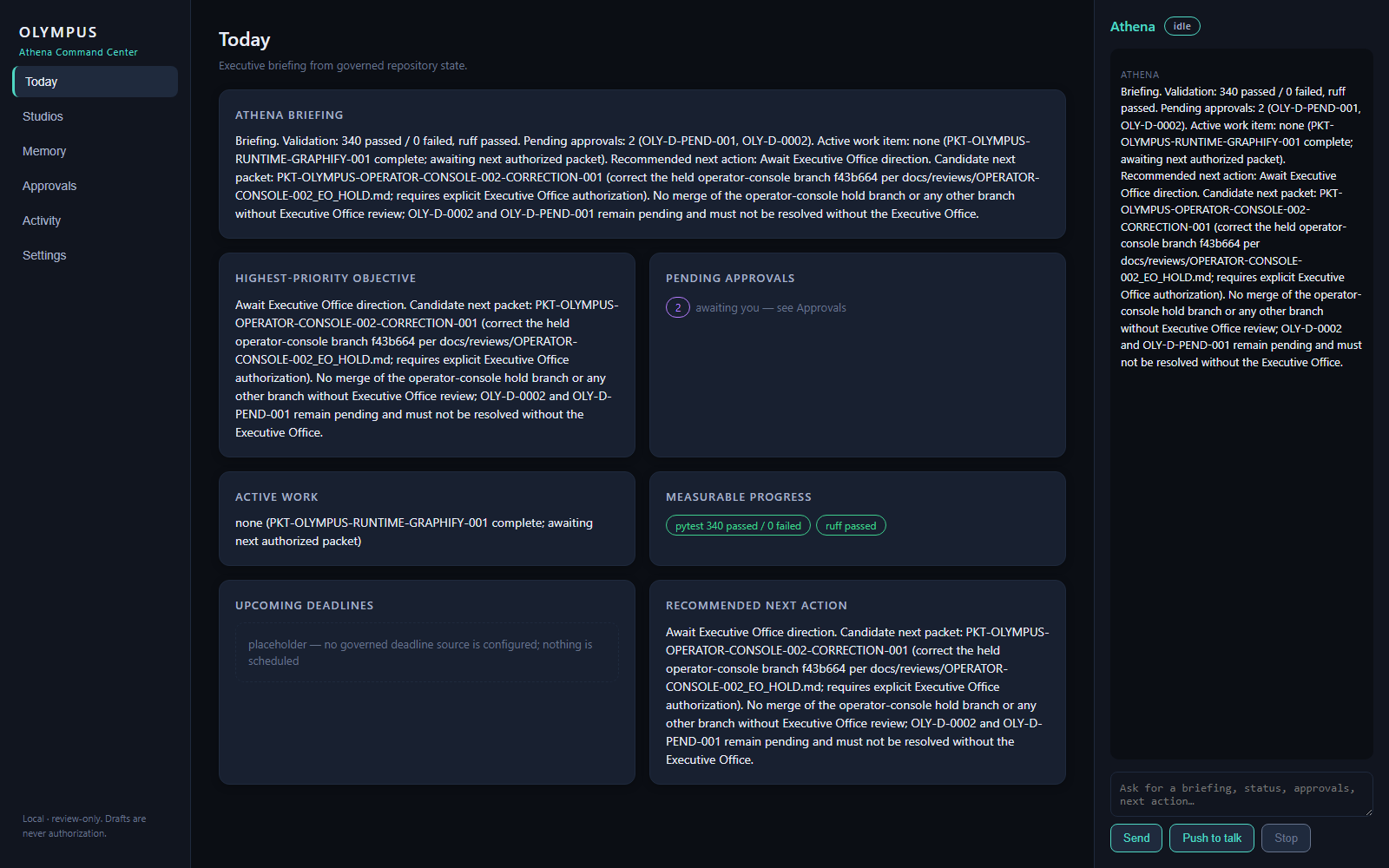This screenshot has width=1389, height=868.
Task: Click the Athena panel heading
Action: click(x=1132, y=27)
